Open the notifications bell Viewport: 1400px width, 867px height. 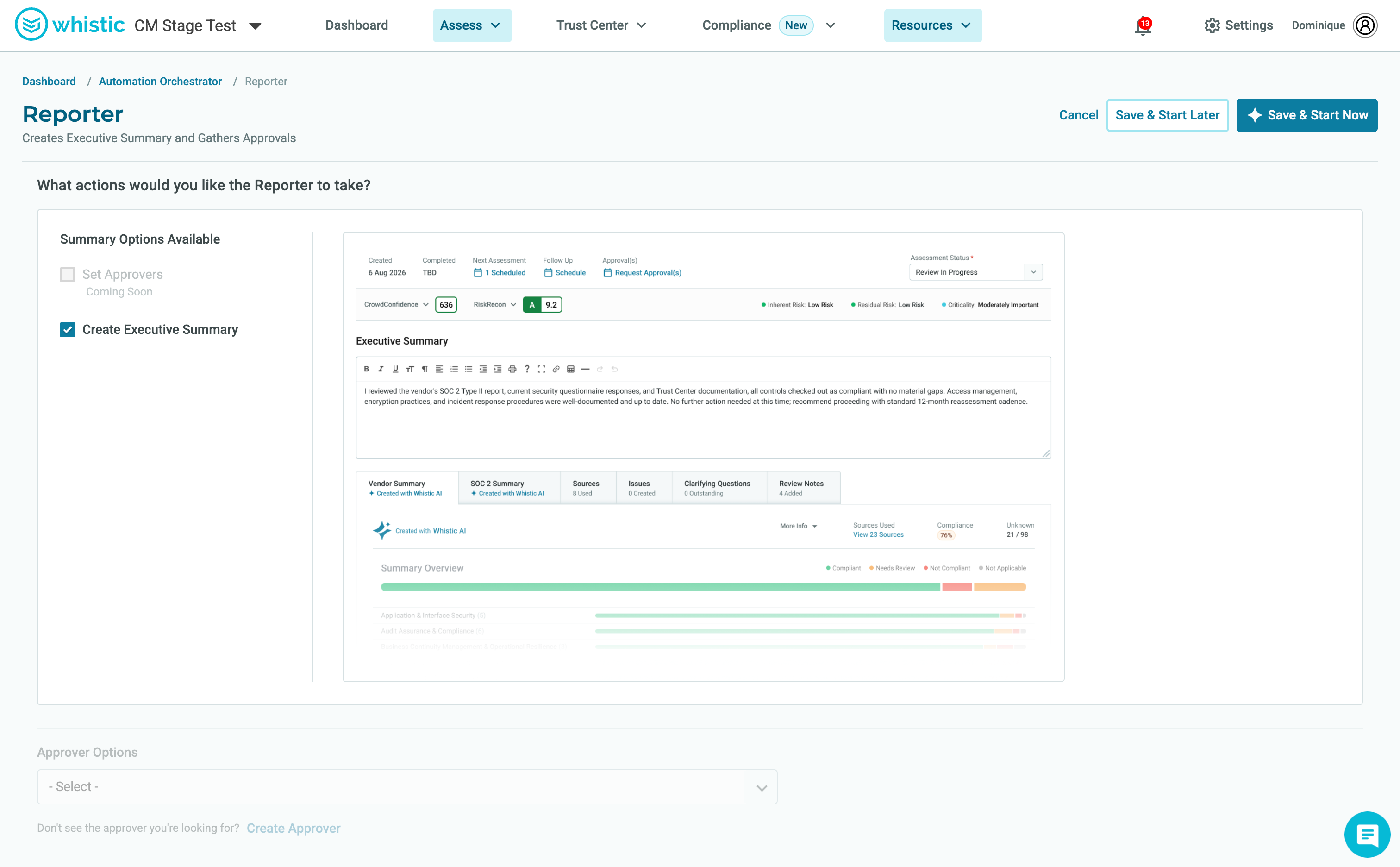1143,26
